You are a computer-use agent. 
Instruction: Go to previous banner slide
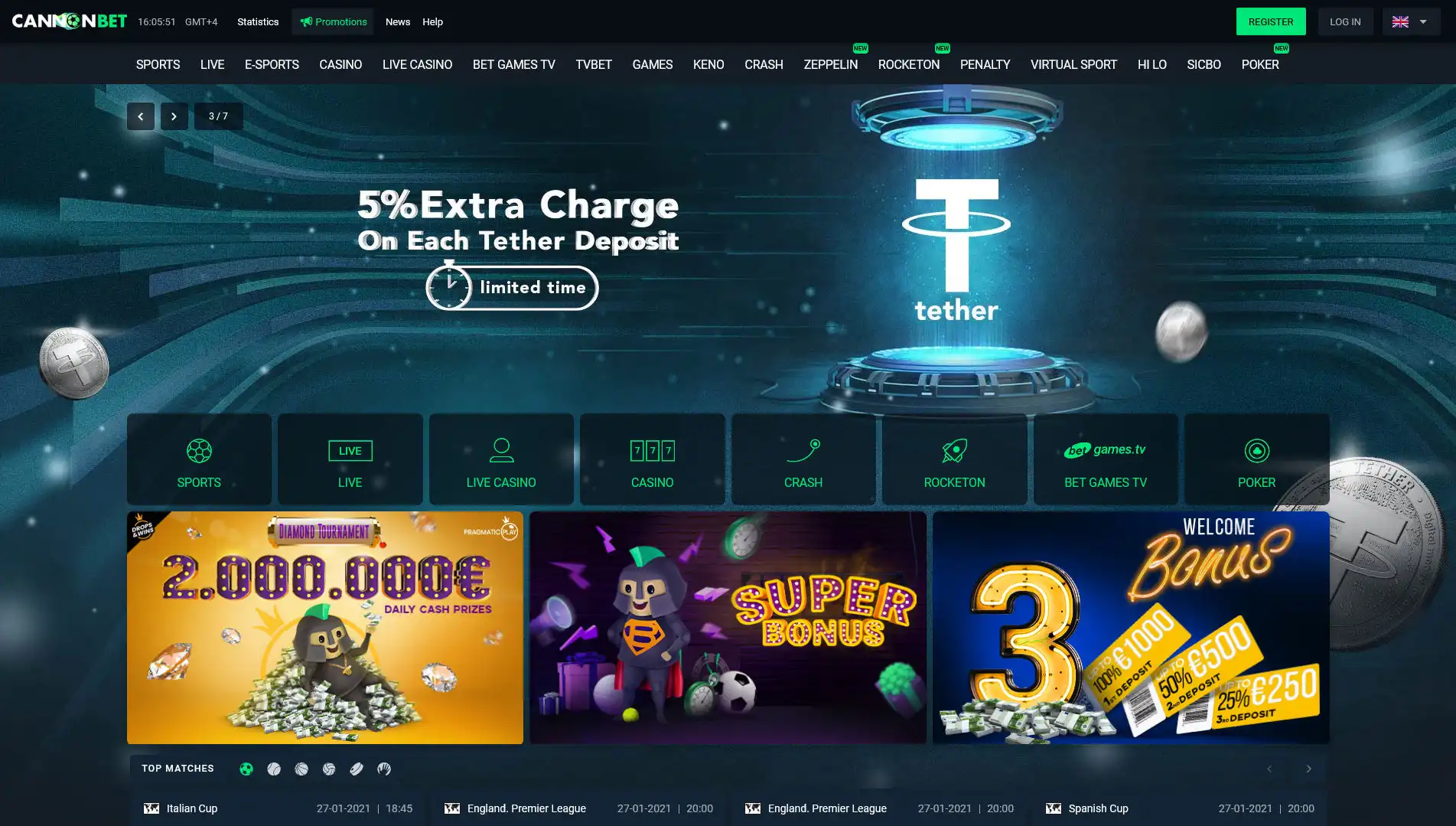pyautogui.click(x=141, y=116)
